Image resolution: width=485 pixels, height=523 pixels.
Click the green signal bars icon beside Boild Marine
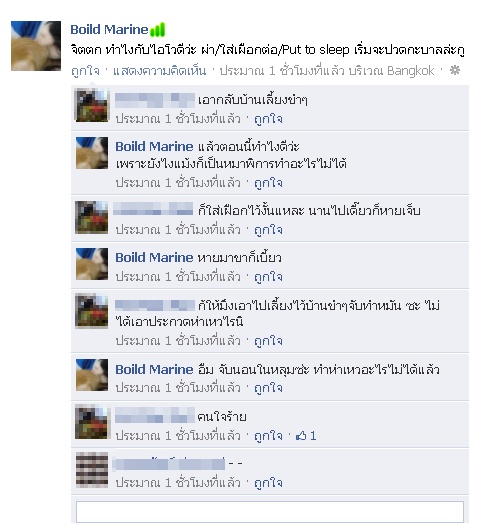[157, 30]
